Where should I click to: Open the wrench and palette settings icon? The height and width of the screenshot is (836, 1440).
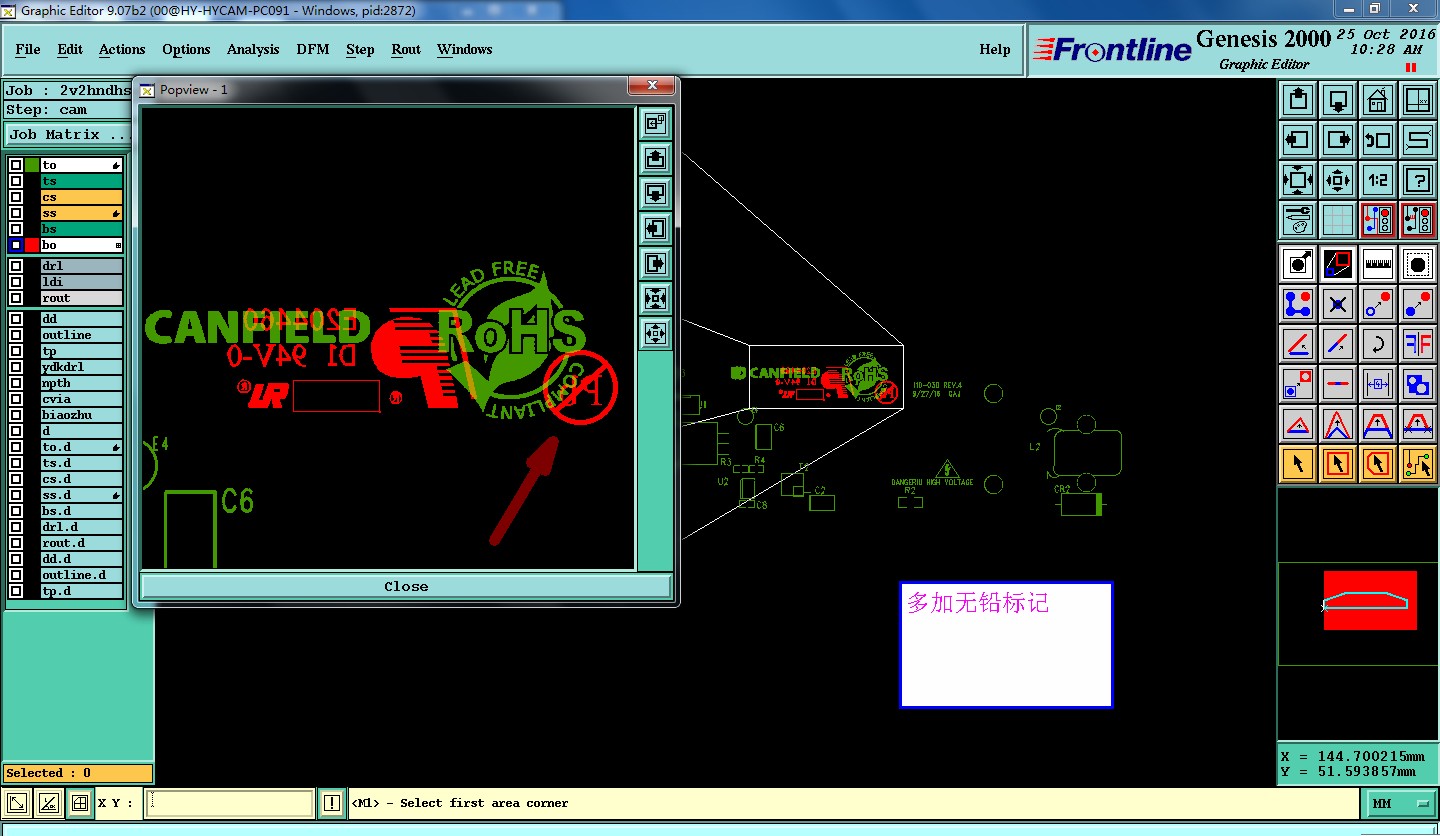point(1298,220)
